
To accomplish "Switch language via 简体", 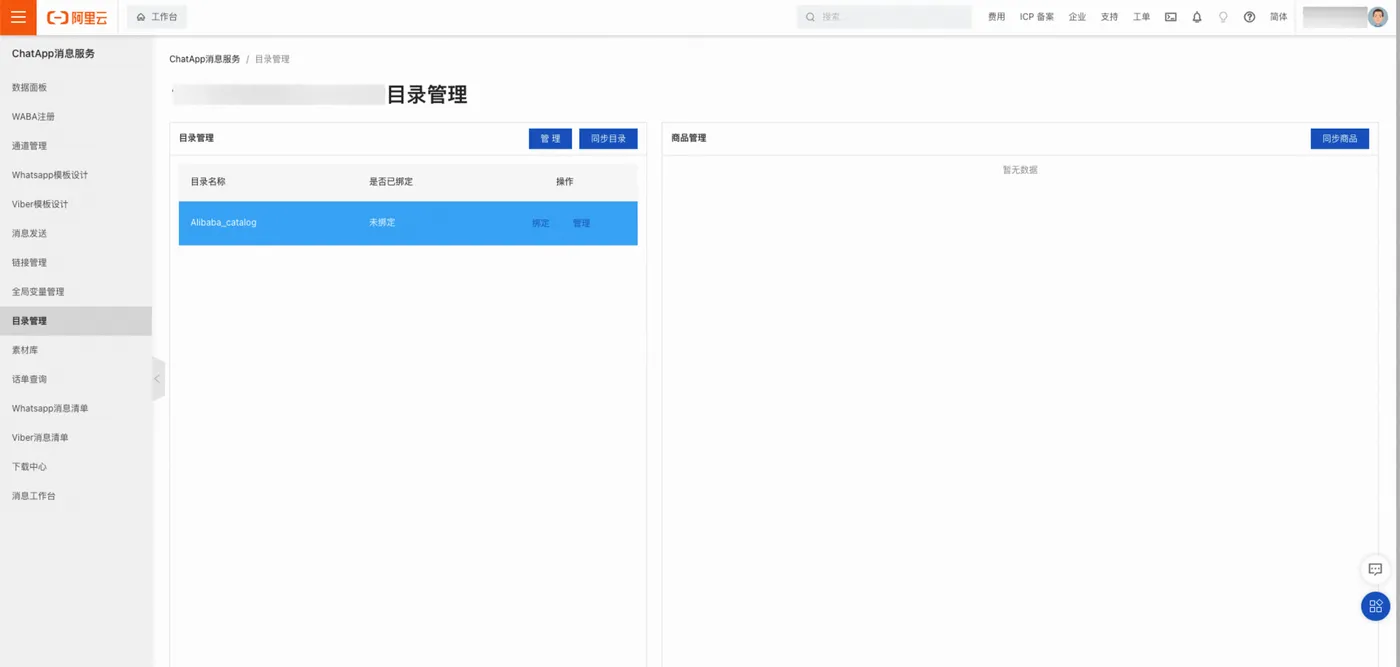I will tap(1278, 17).
